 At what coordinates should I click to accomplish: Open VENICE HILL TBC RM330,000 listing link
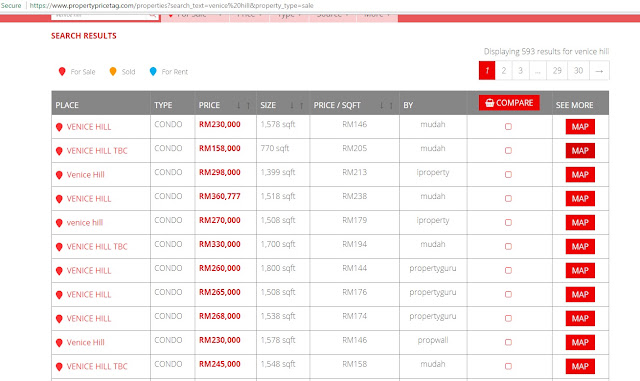click(97, 247)
